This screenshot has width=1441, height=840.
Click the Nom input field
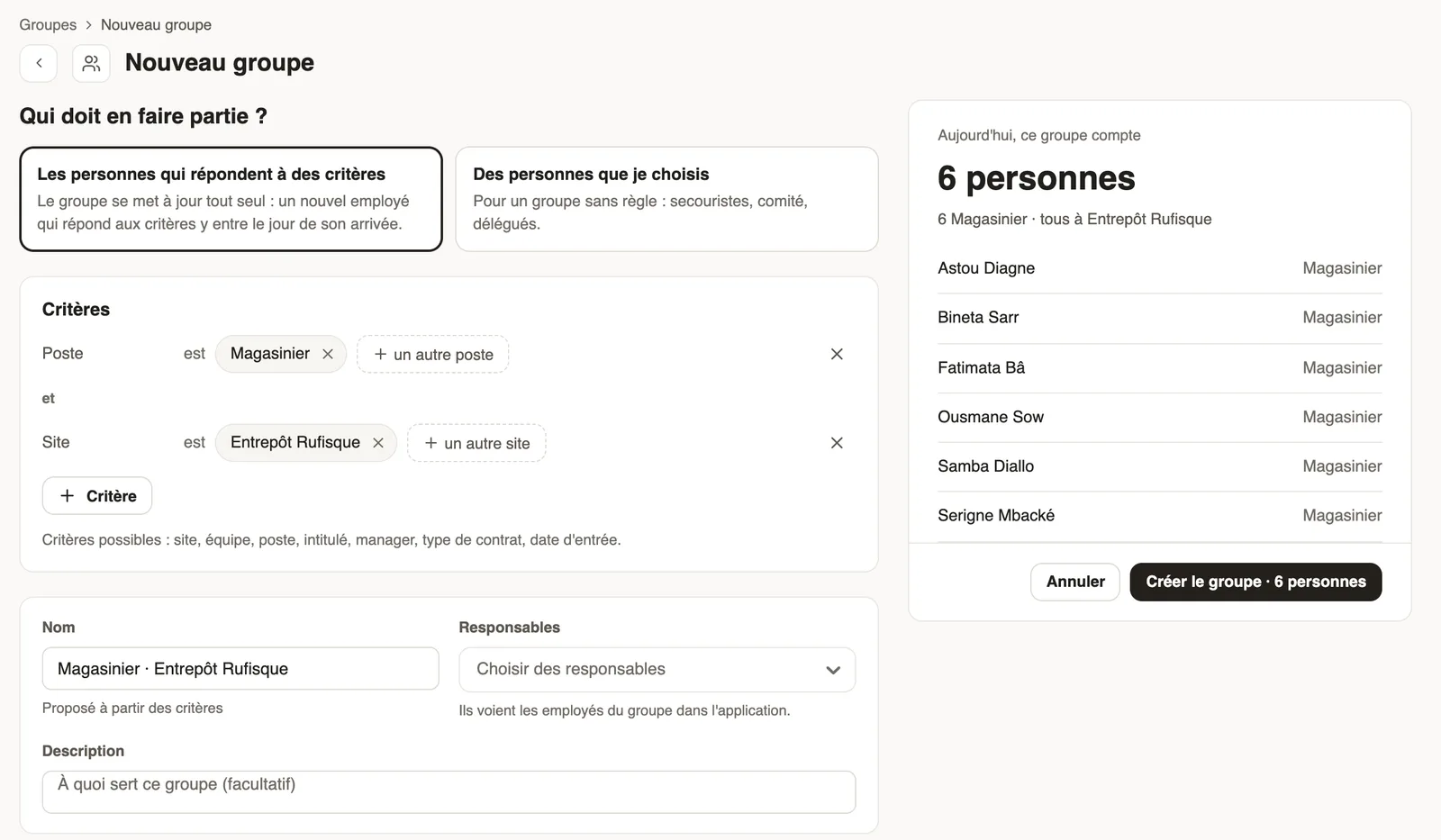click(x=240, y=669)
